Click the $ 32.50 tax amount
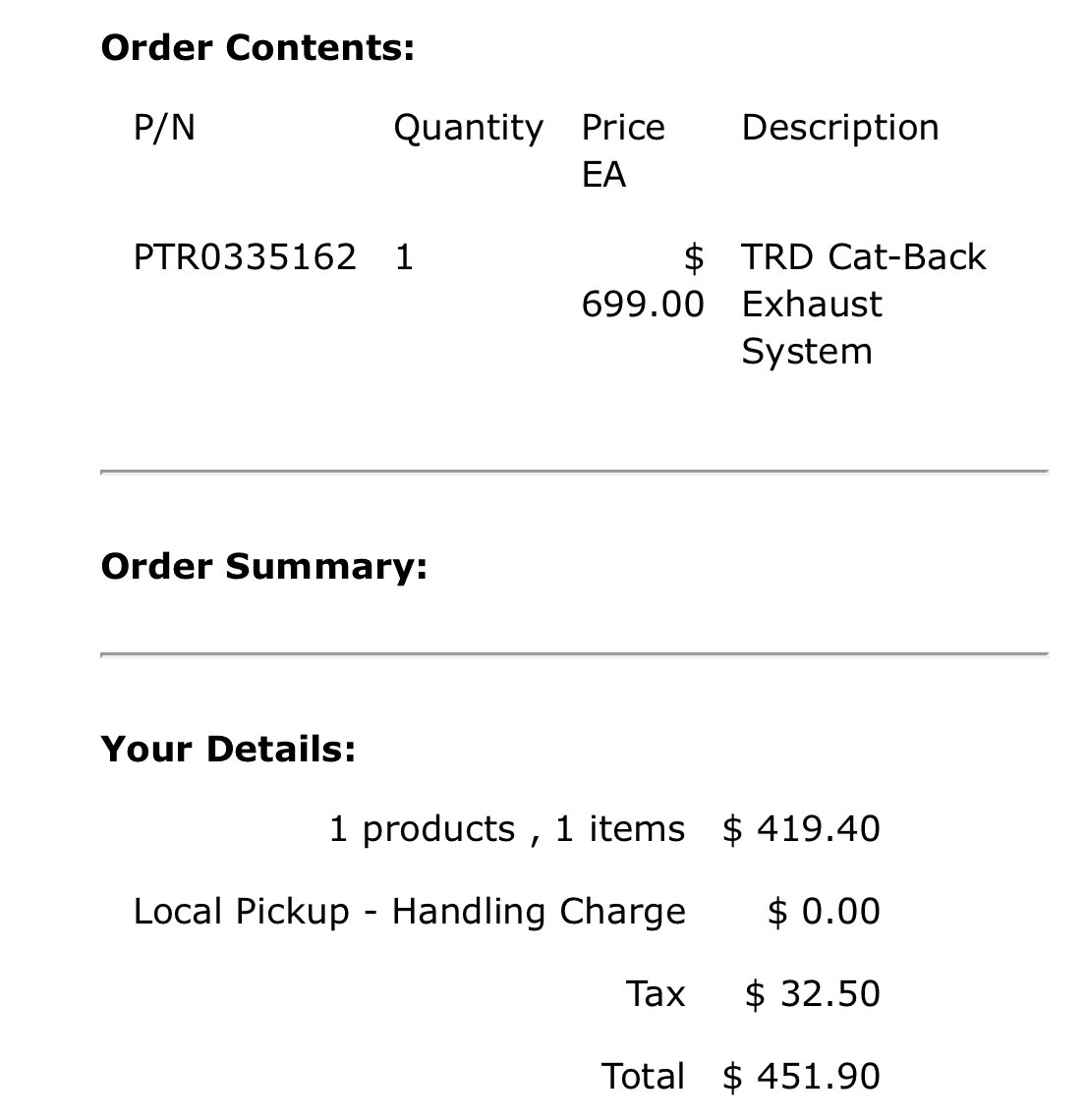 click(813, 994)
